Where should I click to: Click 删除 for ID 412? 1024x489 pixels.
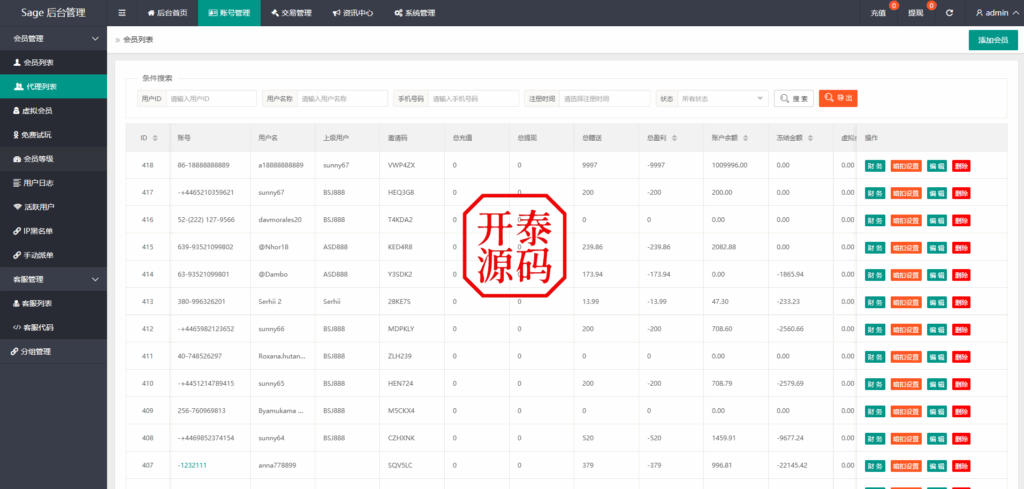(961, 330)
